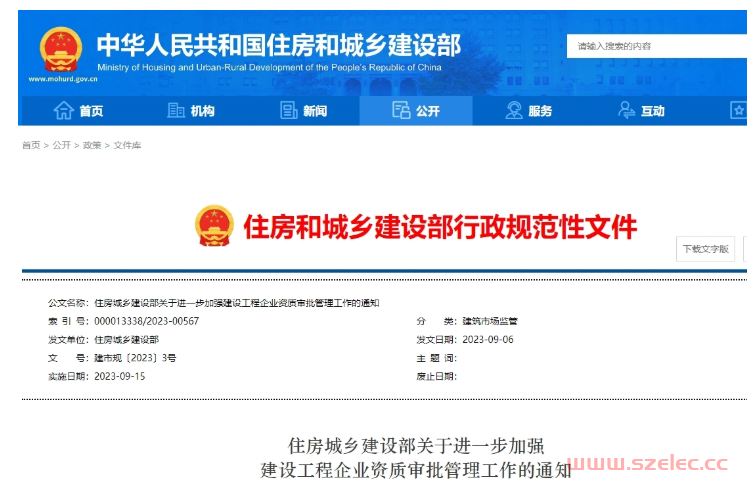Click the 公开 breadcrumb link
This screenshot has height=490, width=747.
point(61,145)
